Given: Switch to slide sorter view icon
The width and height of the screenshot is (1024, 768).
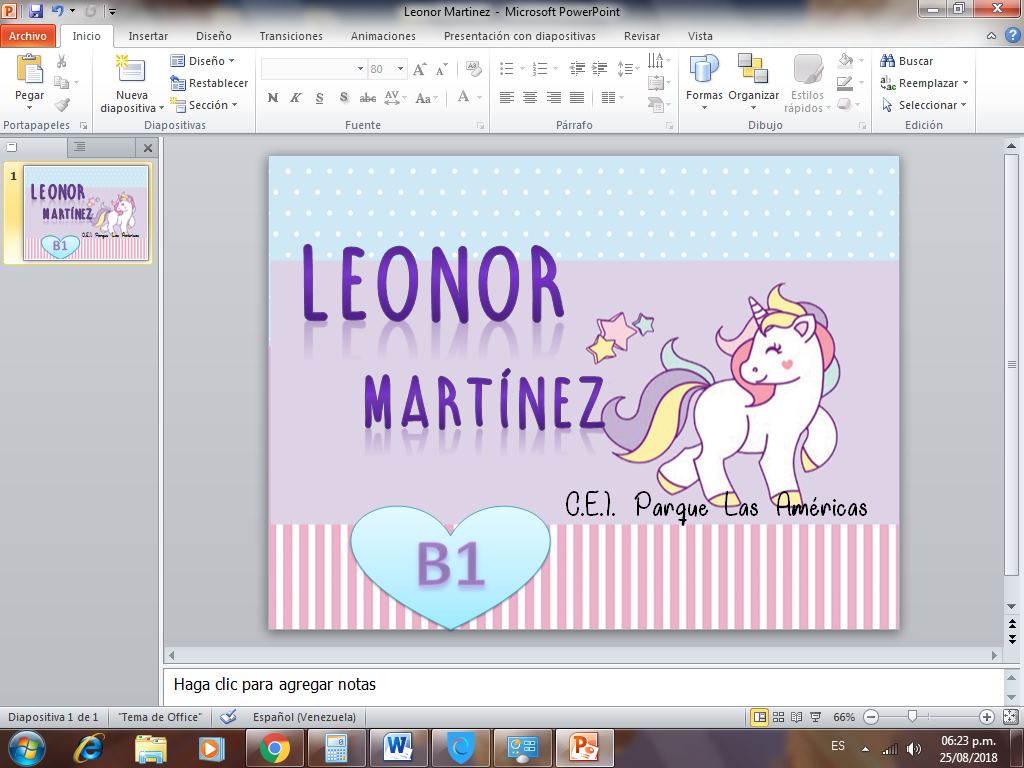Looking at the screenshot, I should pyautogui.click(x=778, y=717).
